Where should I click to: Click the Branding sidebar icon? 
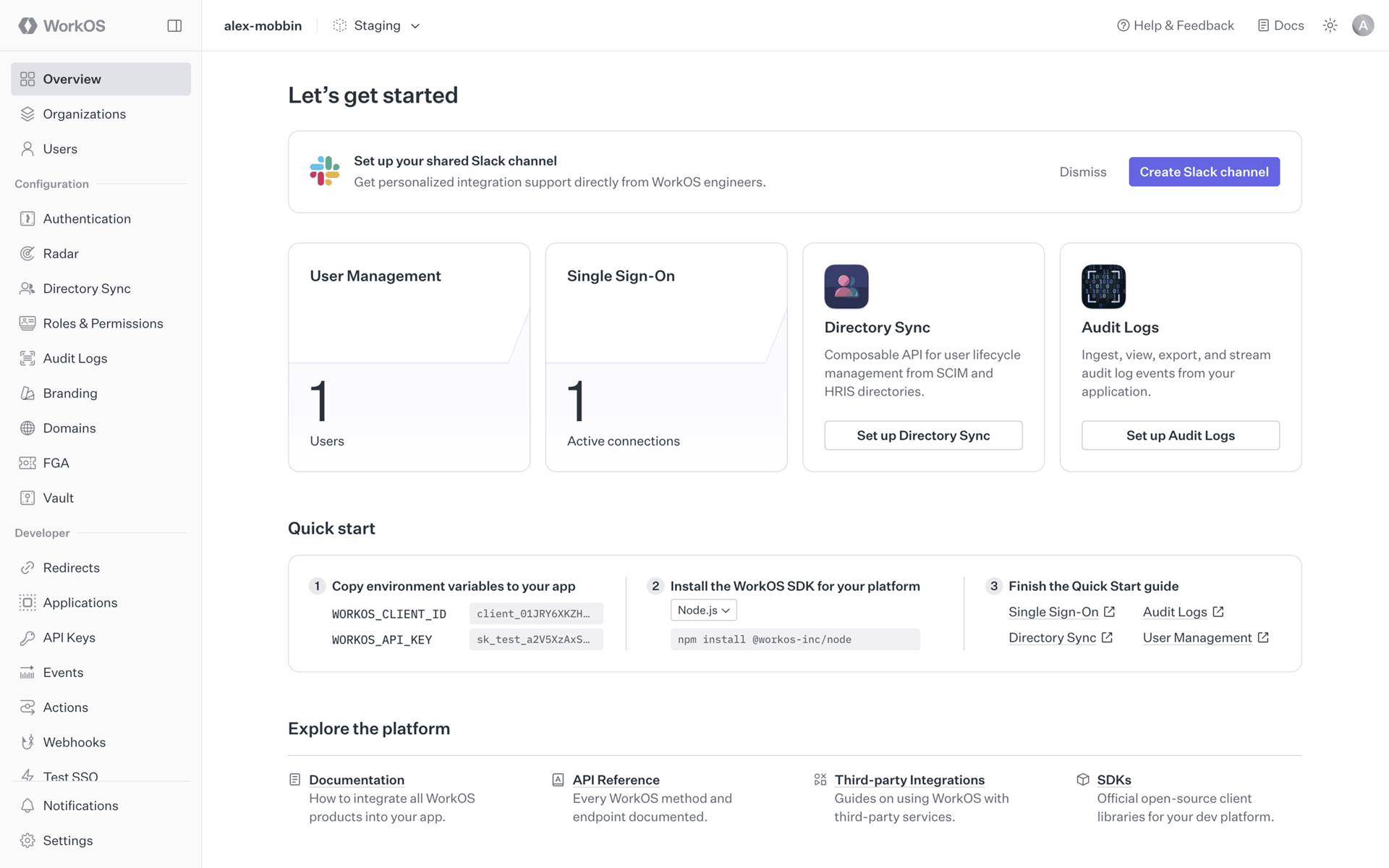click(27, 393)
